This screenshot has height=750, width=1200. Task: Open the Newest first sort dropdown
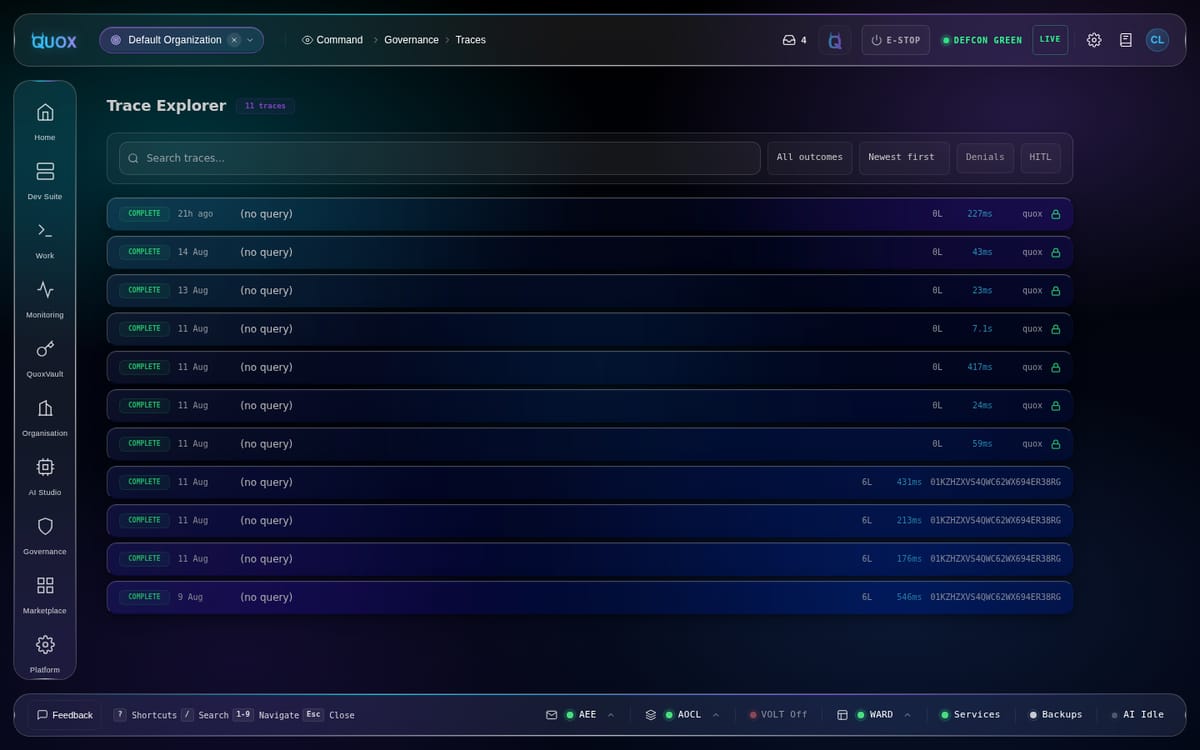(904, 158)
